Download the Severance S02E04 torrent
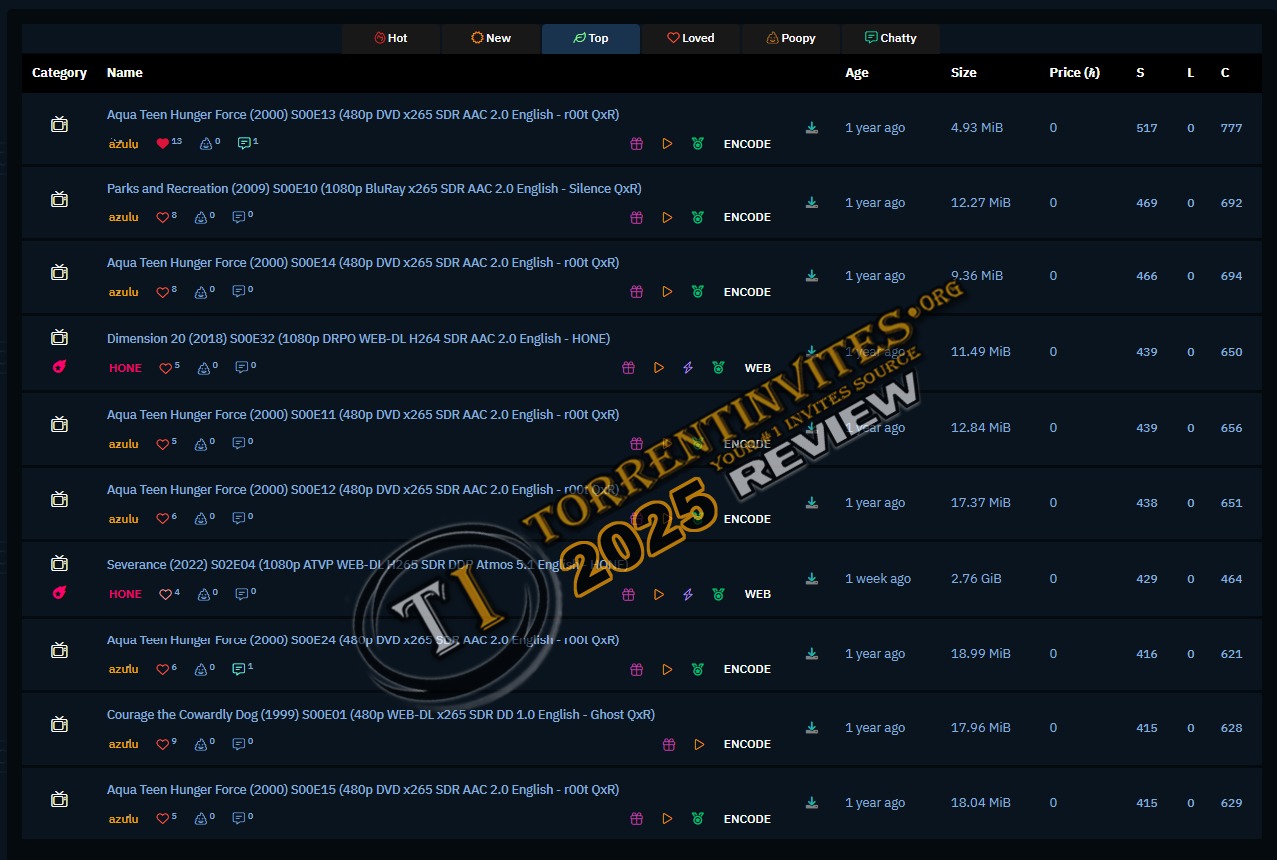The height and width of the screenshot is (860, 1277). tap(812, 579)
